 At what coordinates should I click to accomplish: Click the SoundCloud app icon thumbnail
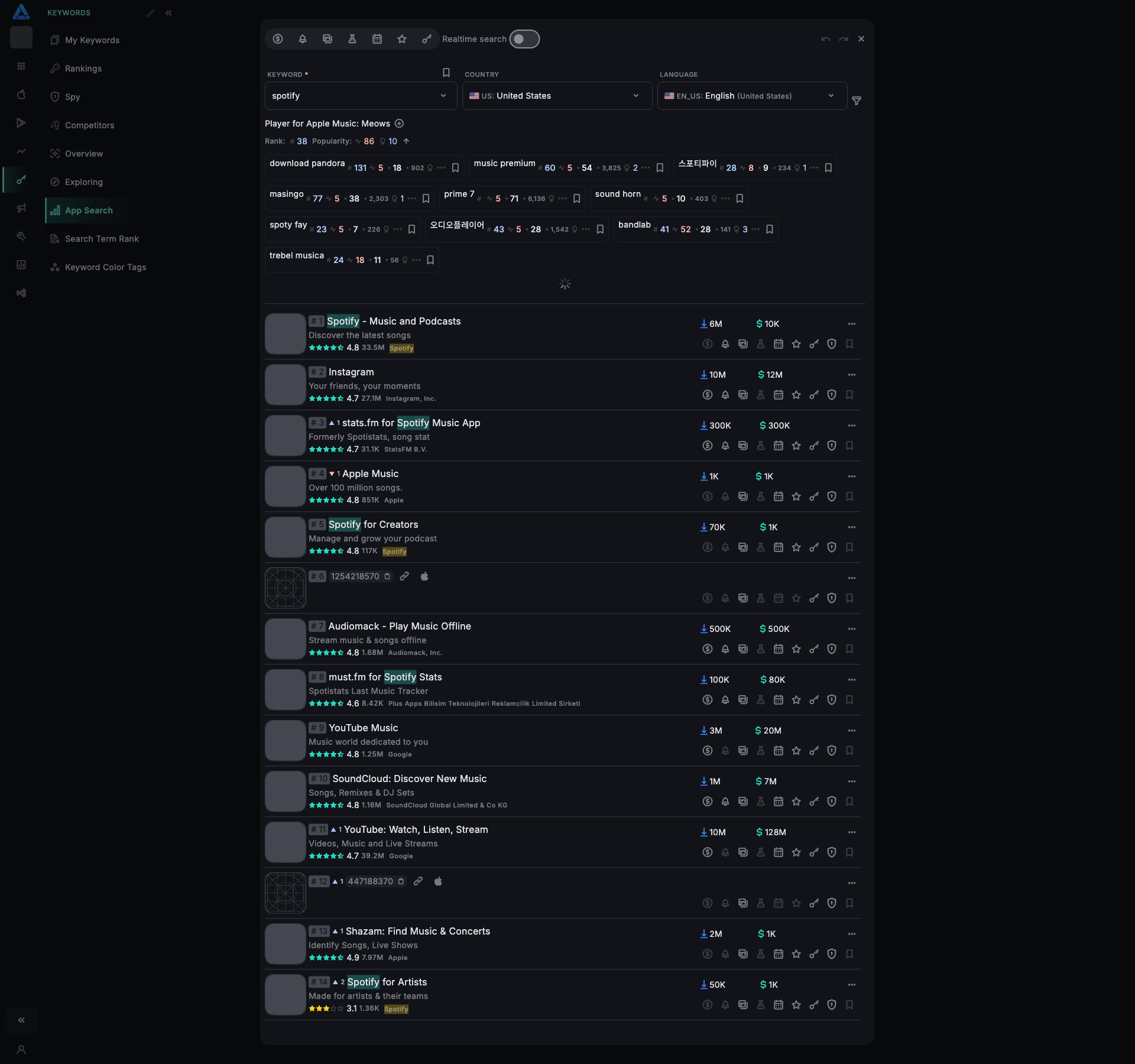(286, 791)
